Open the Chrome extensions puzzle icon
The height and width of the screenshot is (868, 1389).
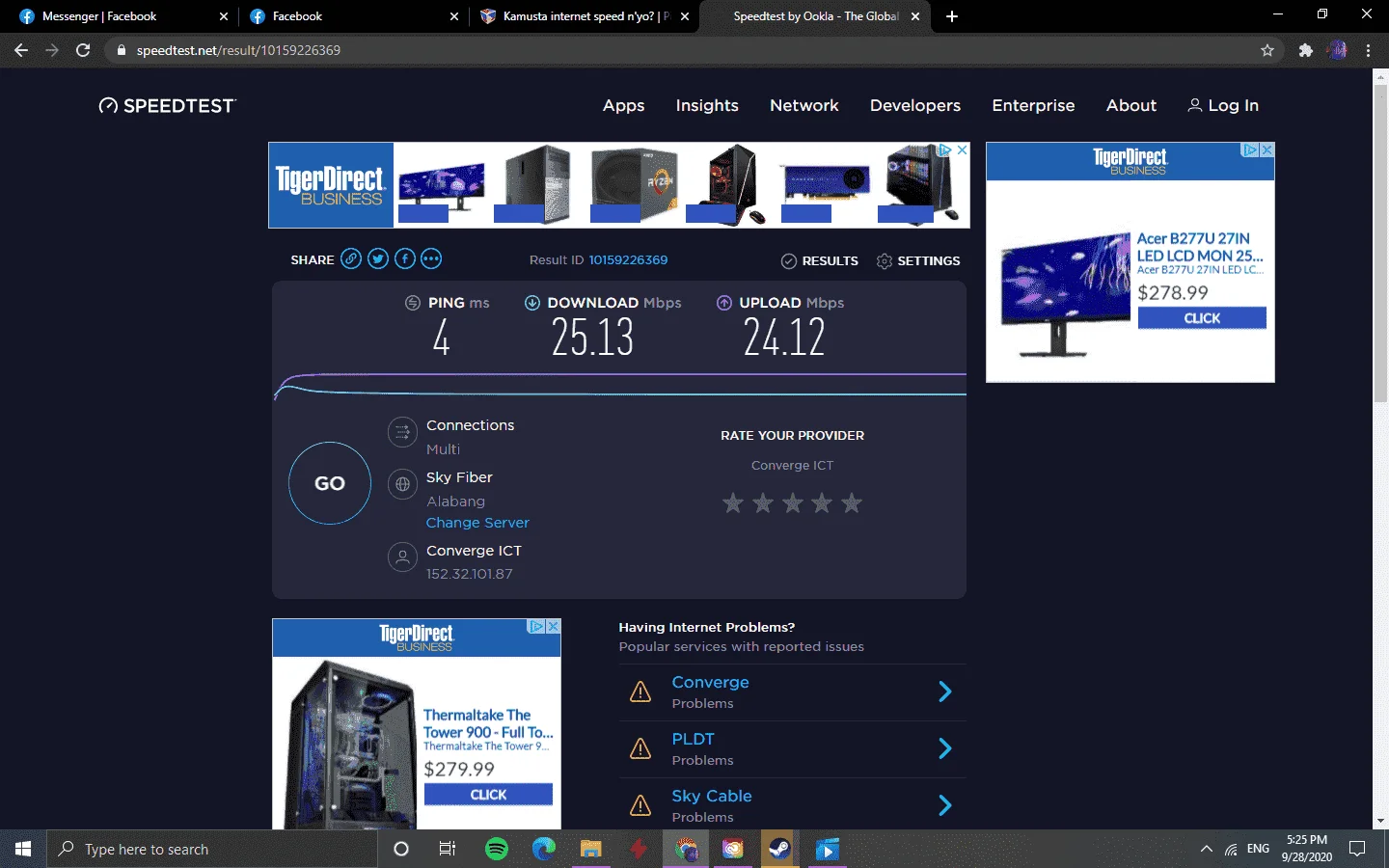click(1306, 50)
